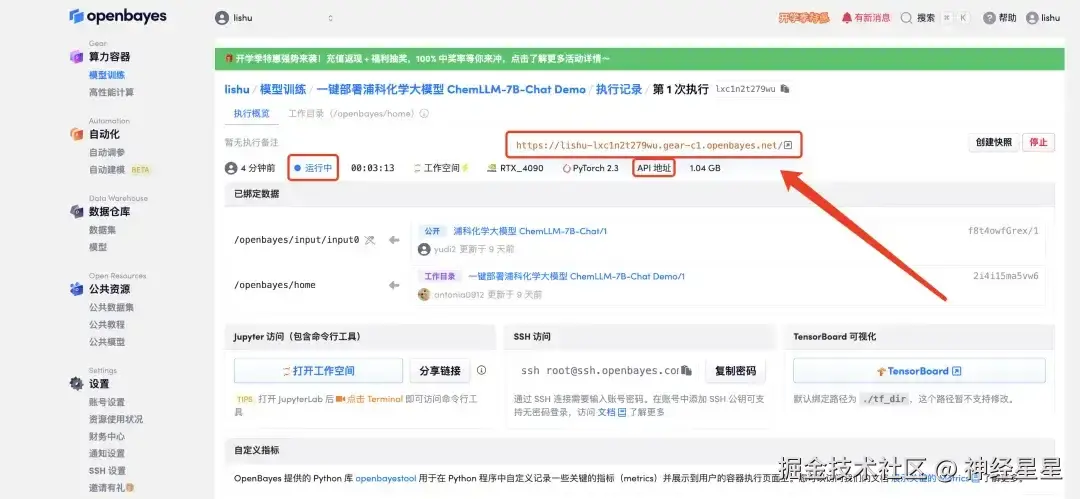Open the 自动化 section icon
This screenshot has height=499, width=1080.
coord(76,134)
